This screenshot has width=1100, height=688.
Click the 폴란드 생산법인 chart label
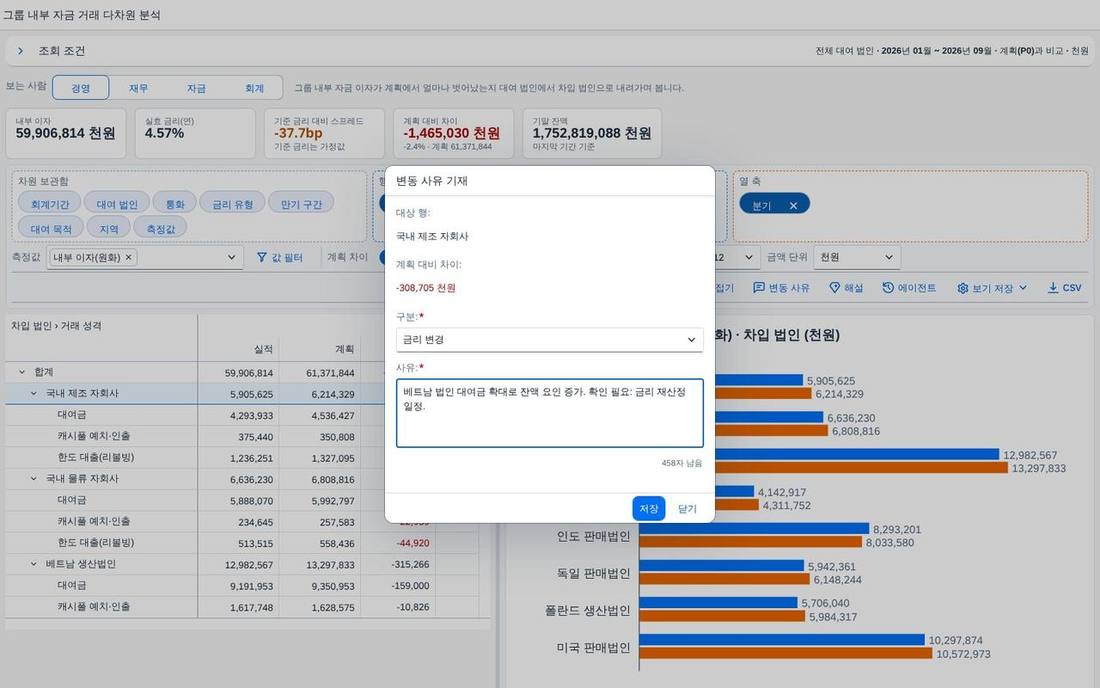click(587, 610)
